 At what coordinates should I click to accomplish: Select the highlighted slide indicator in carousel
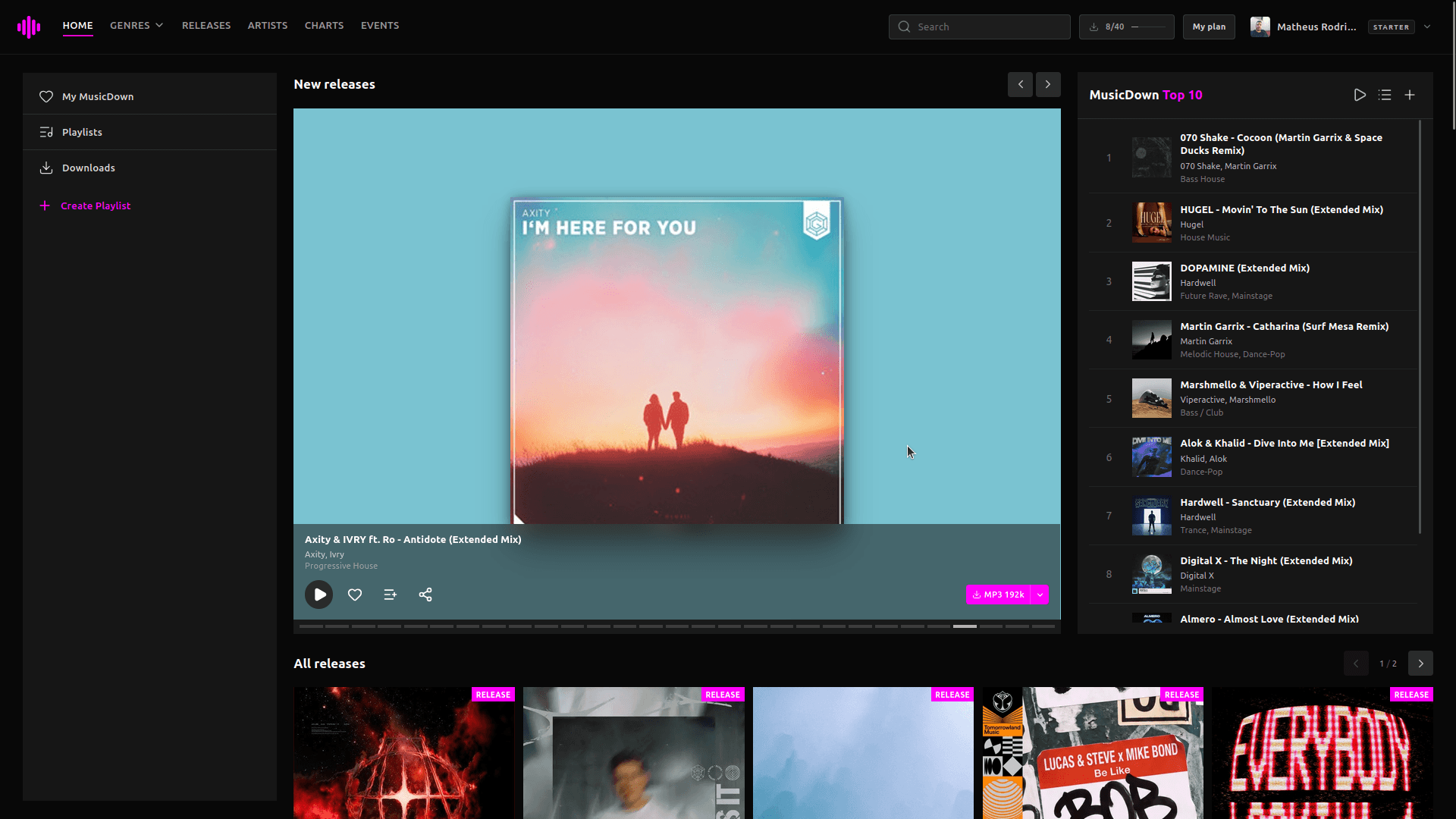point(965,626)
